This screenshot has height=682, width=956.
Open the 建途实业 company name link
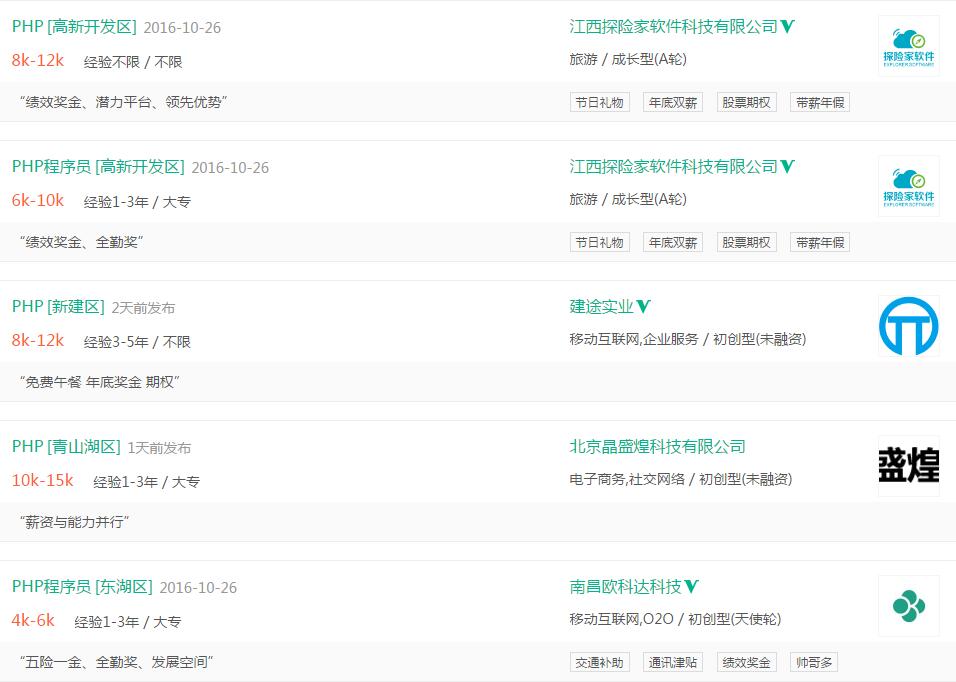pos(602,307)
